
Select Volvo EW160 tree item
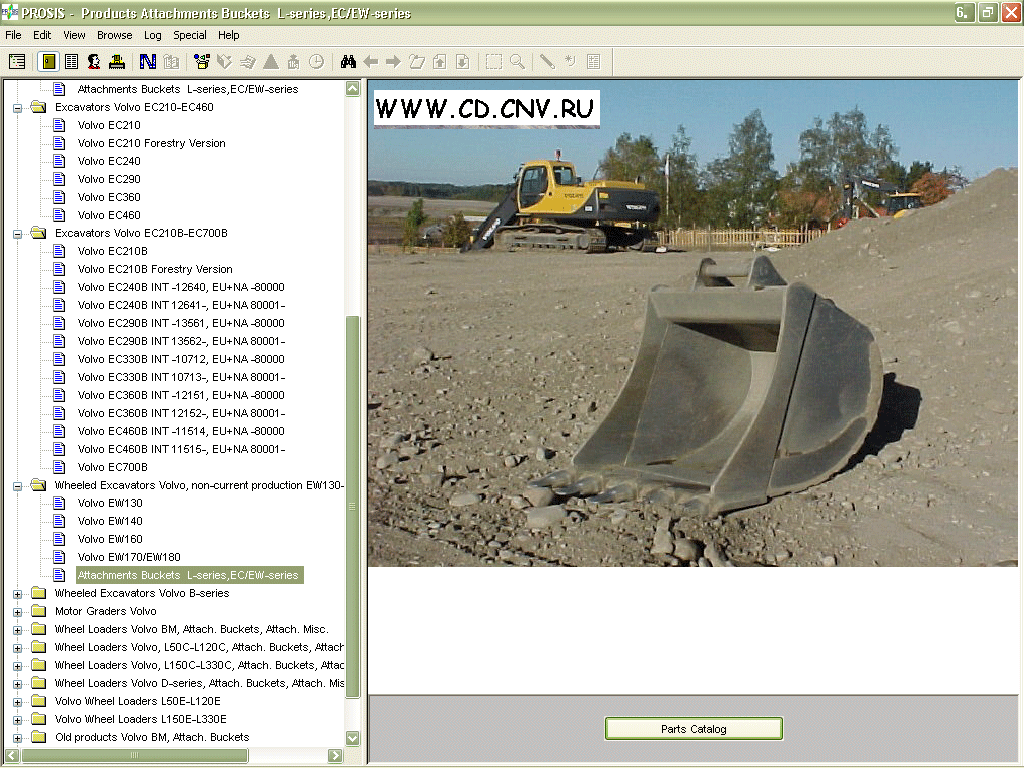110,539
